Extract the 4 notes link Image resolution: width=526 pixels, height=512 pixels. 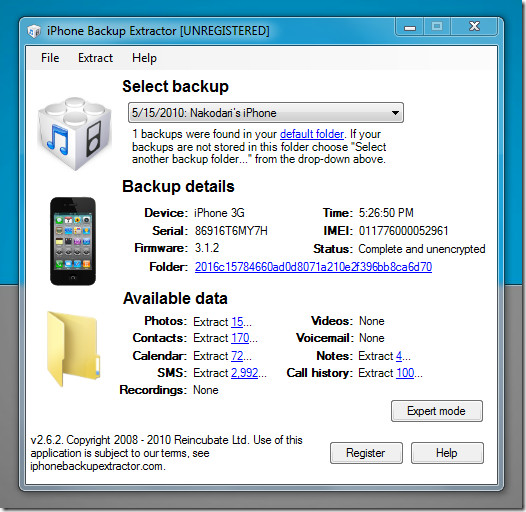[399, 356]
